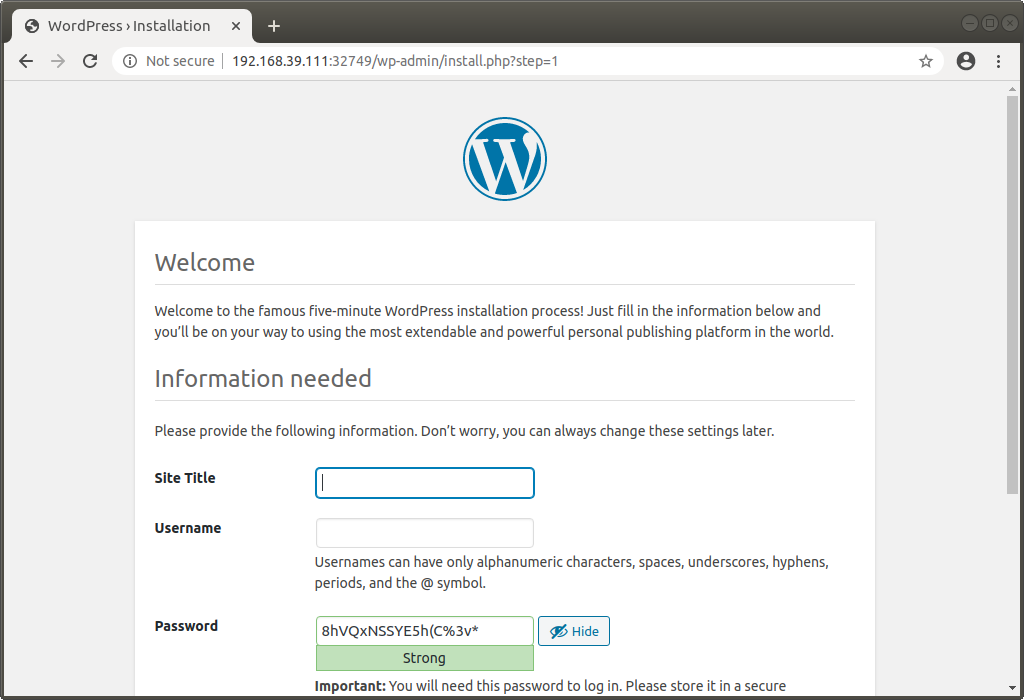Click the Not secure warning label
Viewport: 1024px width, 700px height.
[179, 61]
